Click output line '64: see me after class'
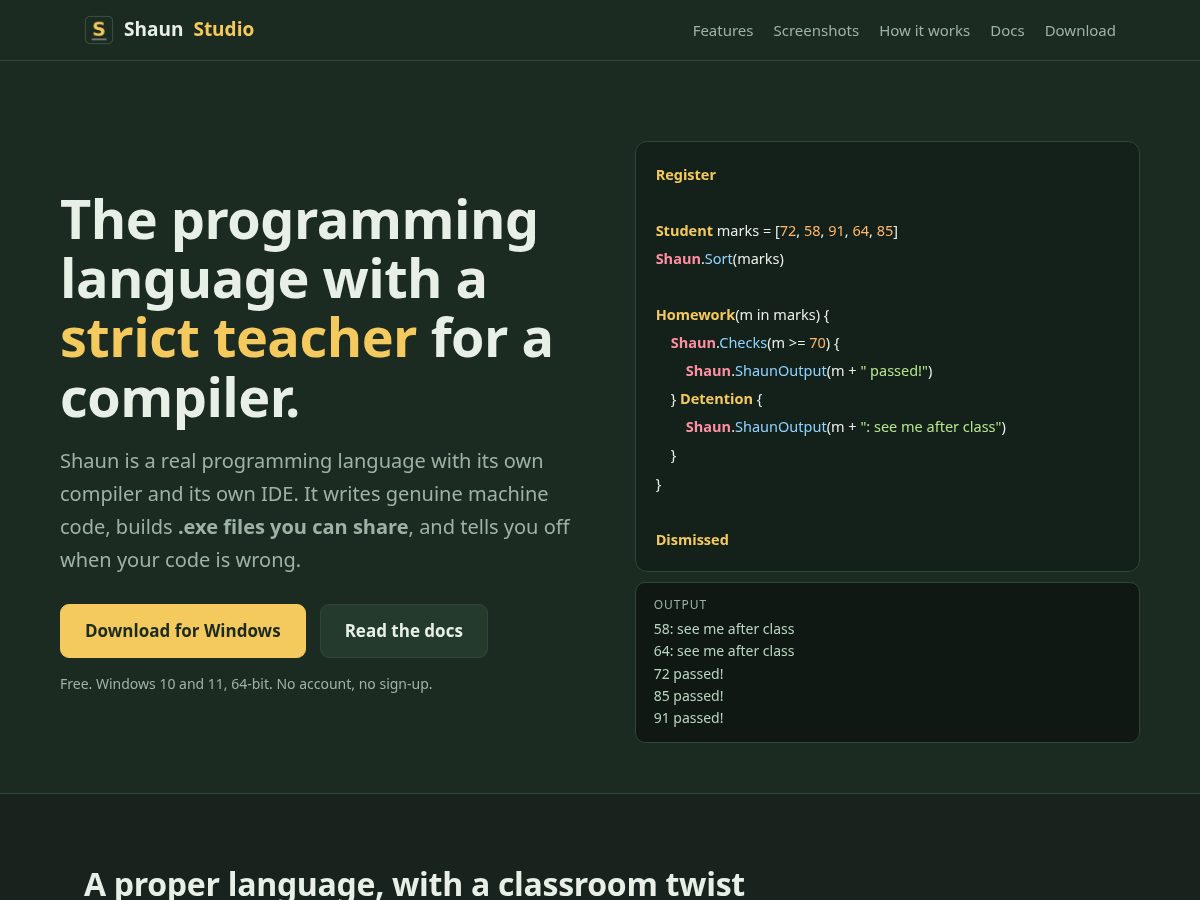 724,651
